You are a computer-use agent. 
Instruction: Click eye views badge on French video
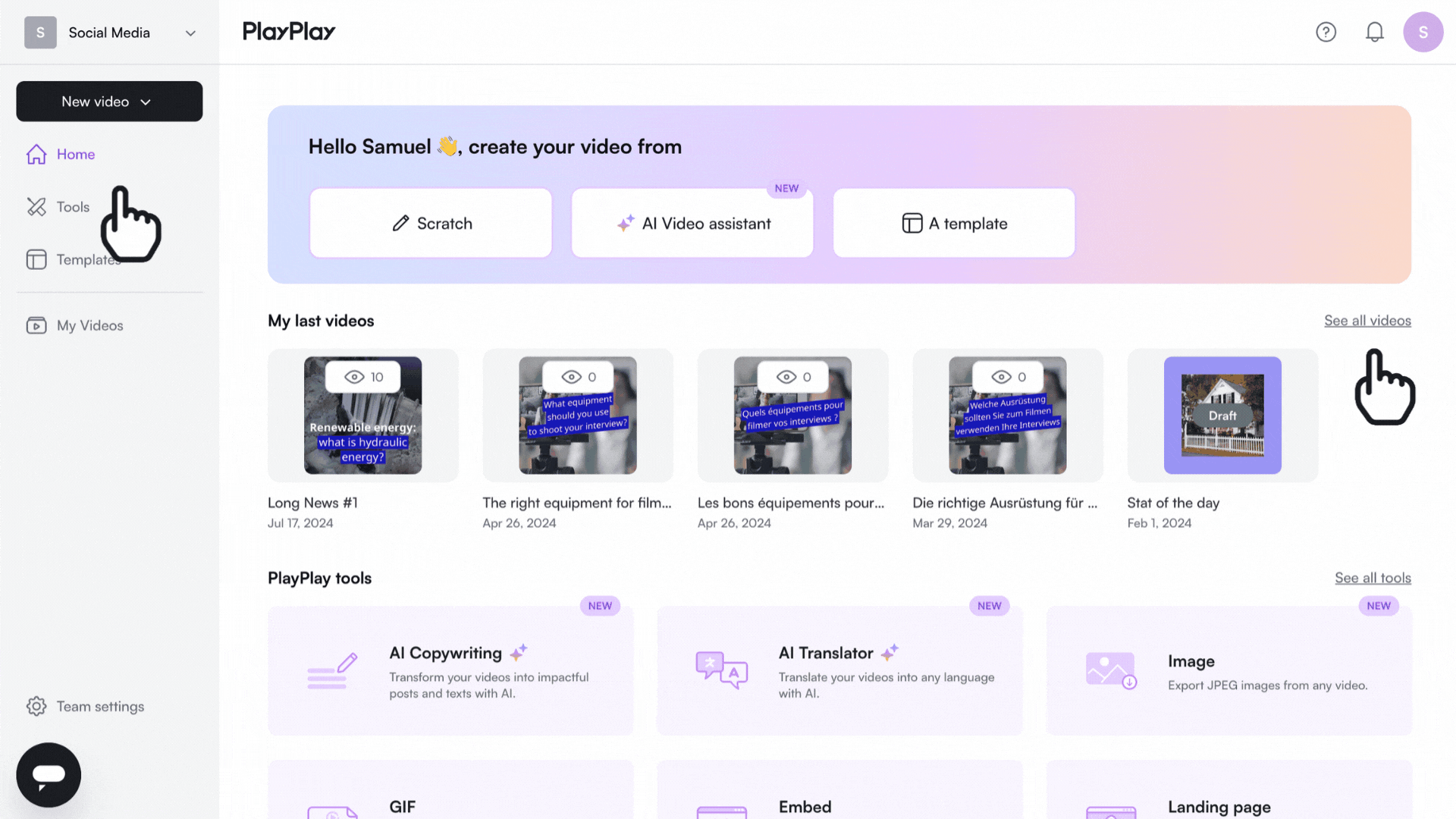tap(792, 377)
